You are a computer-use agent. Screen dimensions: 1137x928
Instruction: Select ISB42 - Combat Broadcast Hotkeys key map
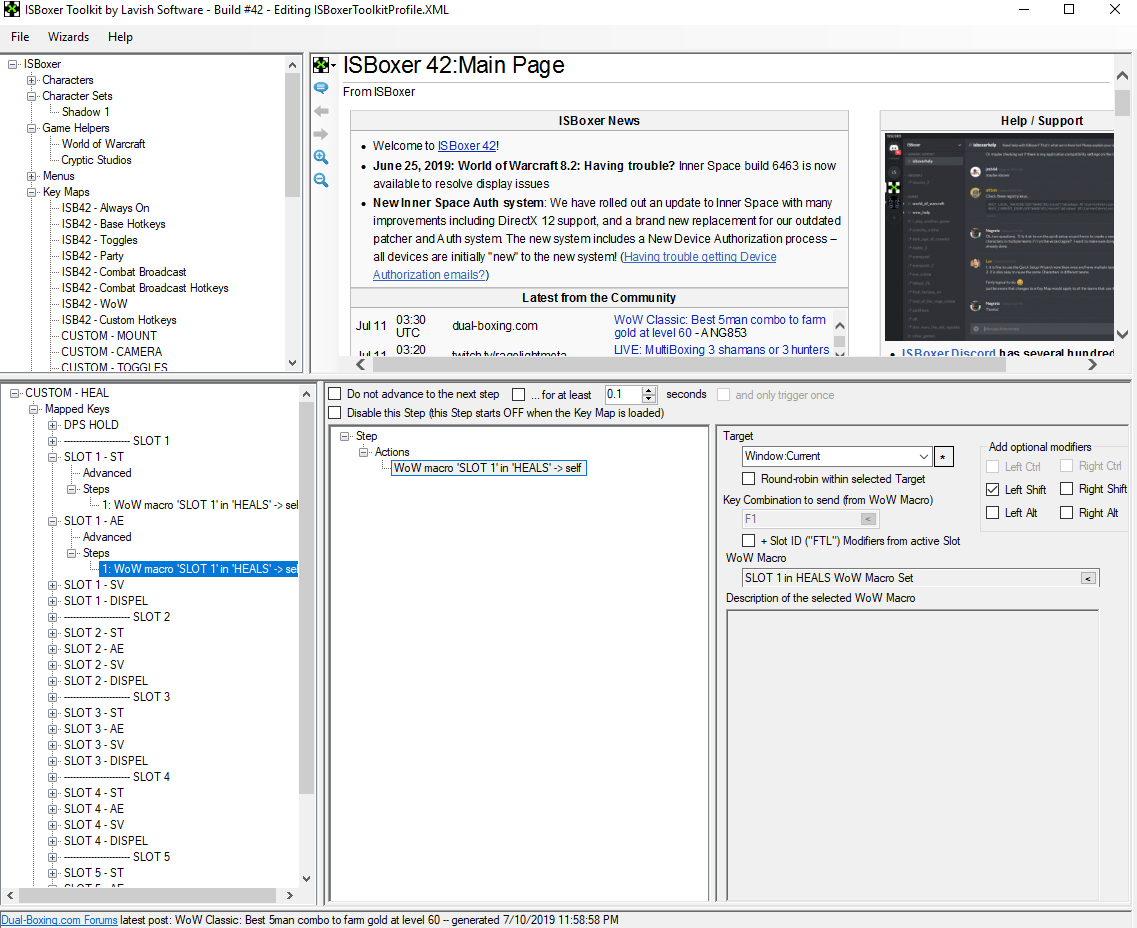(145, 288)
